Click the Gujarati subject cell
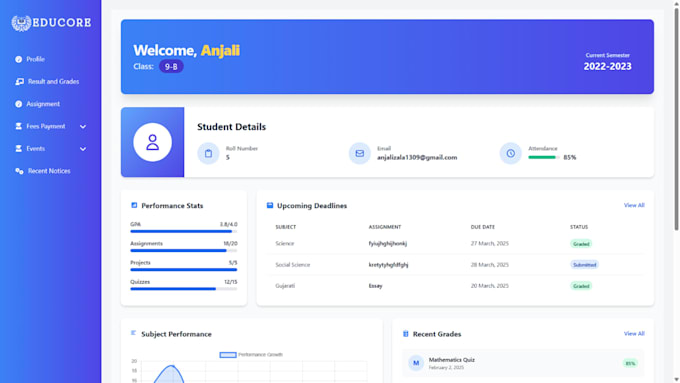The image size is (680, 383). tap(285, 286)
